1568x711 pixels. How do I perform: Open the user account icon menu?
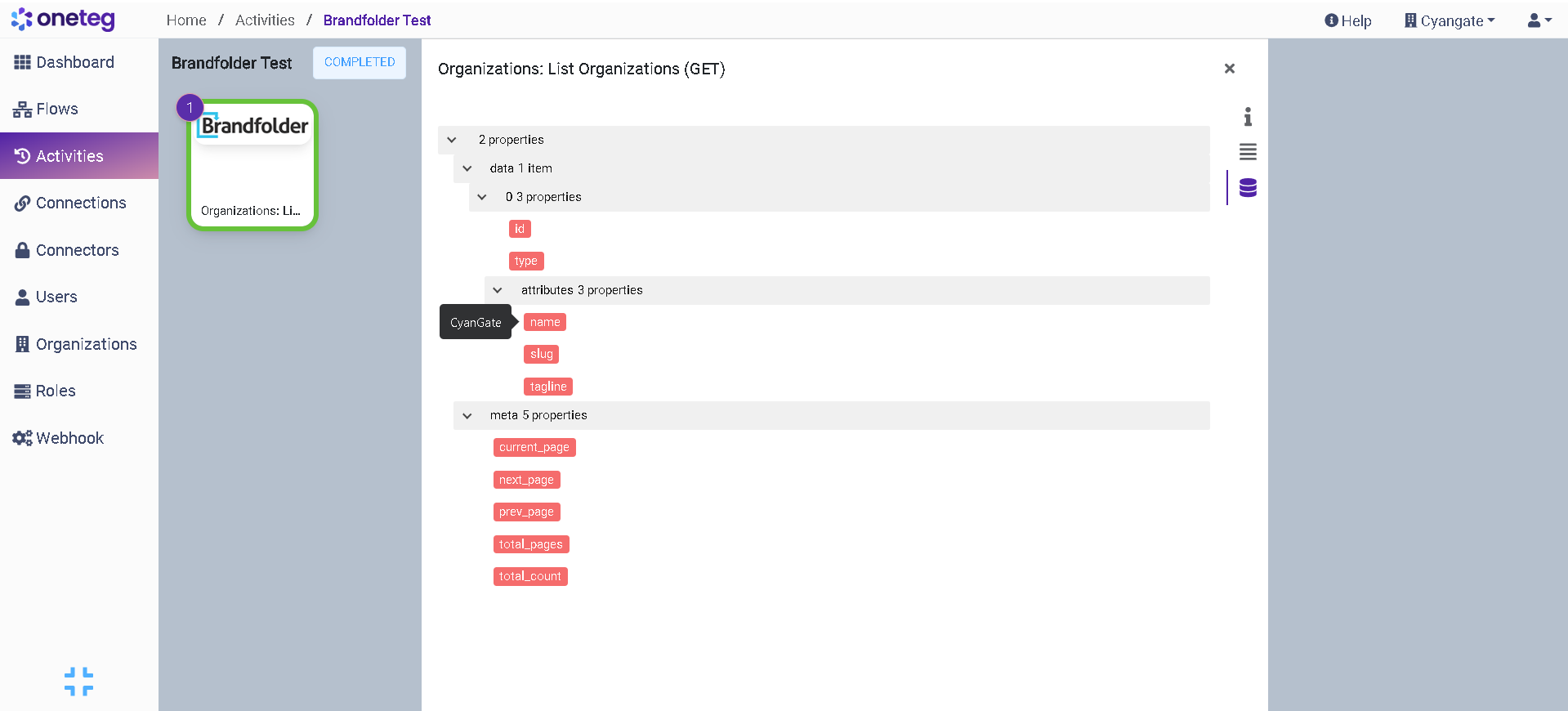[x=1539, y=20]
